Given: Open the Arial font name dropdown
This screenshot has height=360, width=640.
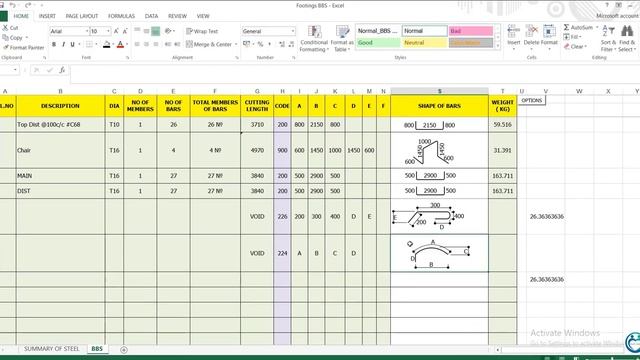Looking at the screenshot, I should coord(87,31).
